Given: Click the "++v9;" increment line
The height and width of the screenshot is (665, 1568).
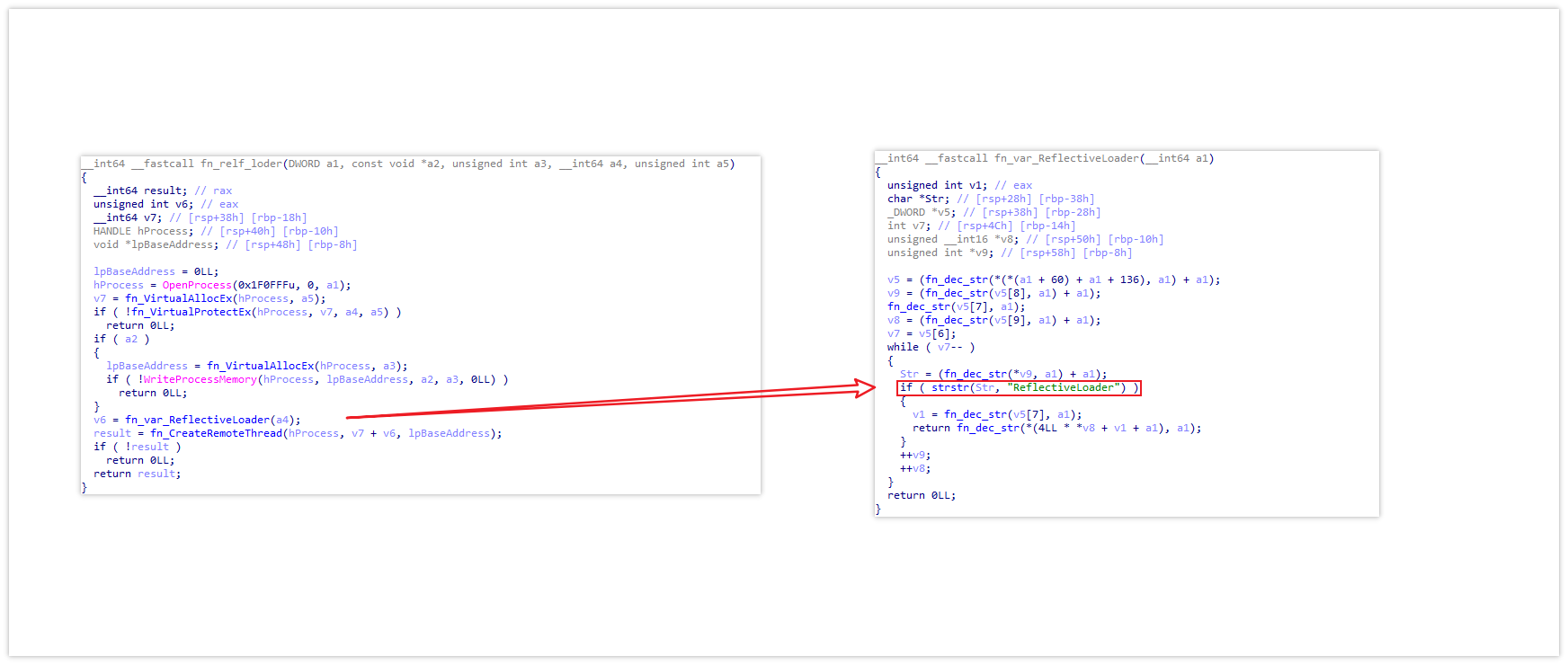Looking at the screenshot, I should pyautogui.click(x=914, y=455).
